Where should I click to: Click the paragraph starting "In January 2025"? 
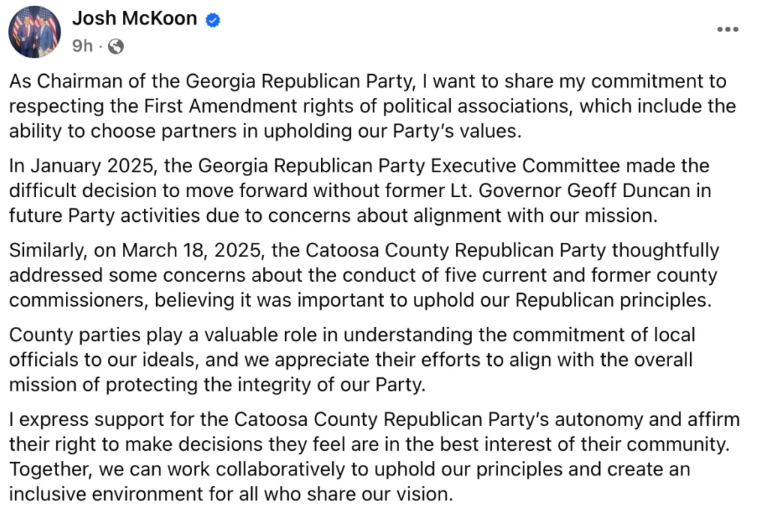tap(370, 191)
